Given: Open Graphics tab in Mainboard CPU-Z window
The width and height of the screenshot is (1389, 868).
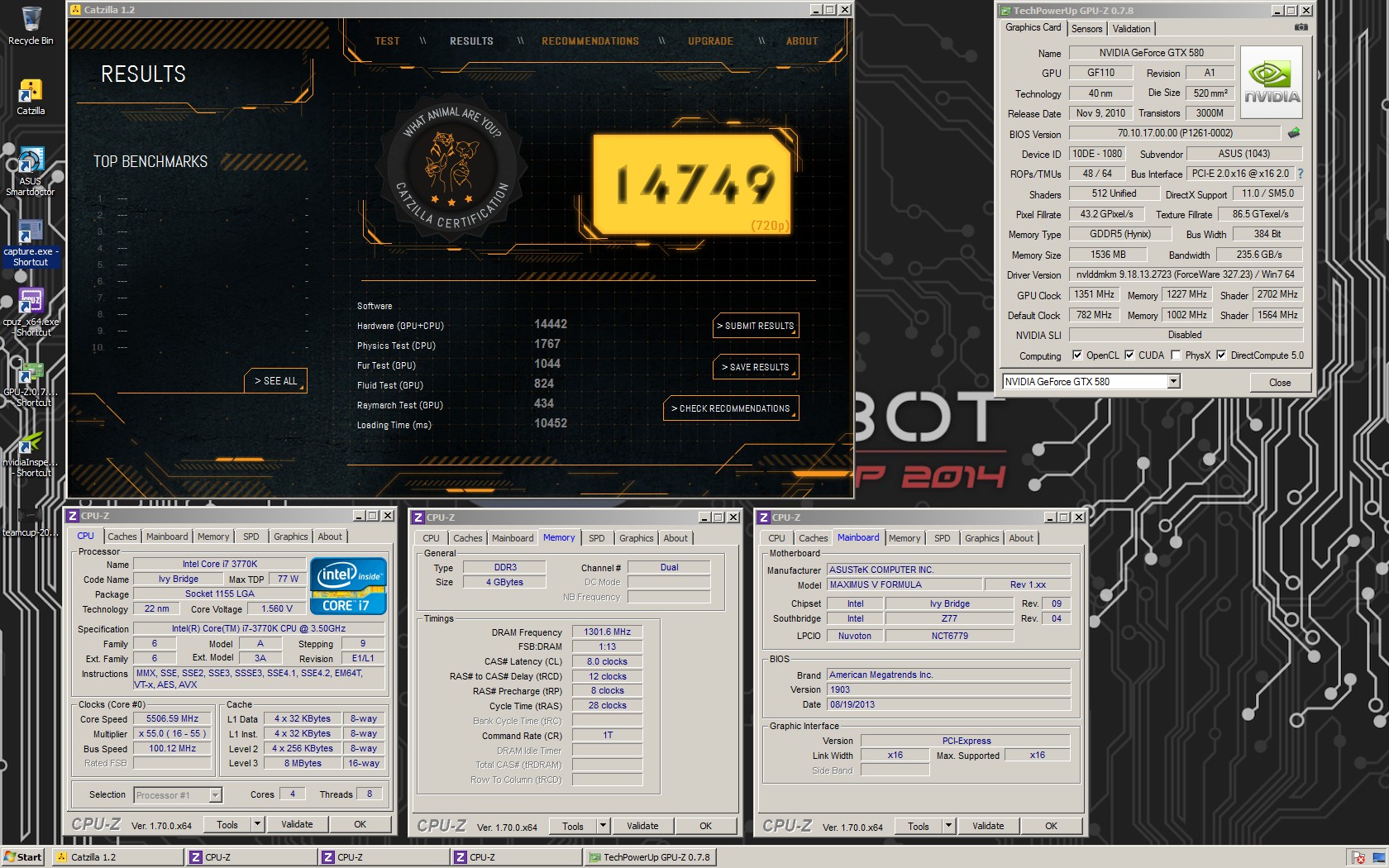Looking at the screenshot, I should click(x=981, y=538).
